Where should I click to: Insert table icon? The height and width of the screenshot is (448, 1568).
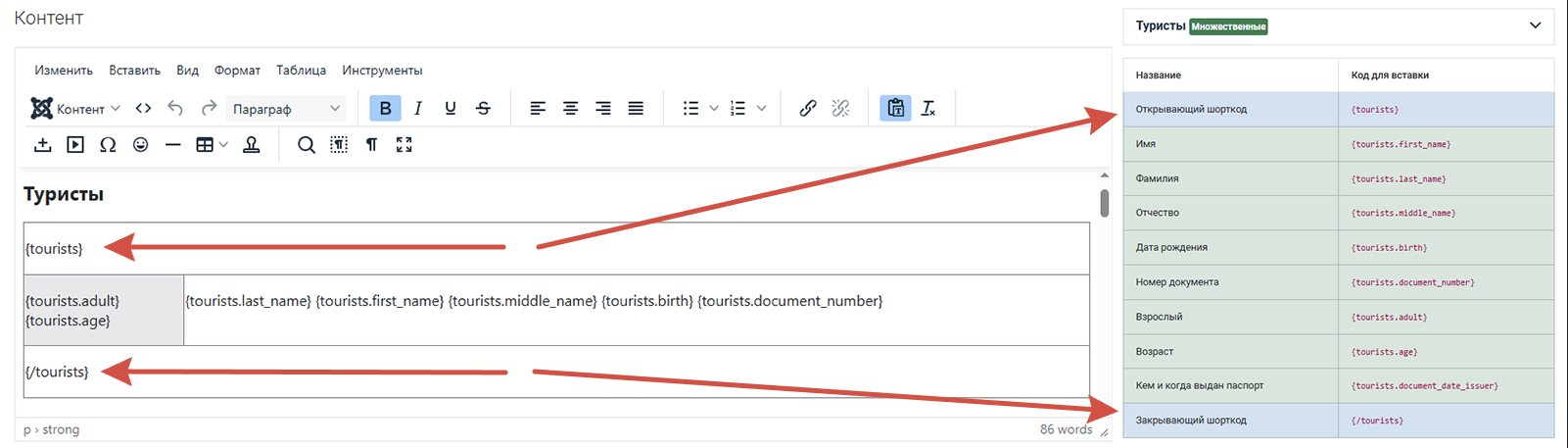[205, 145]
